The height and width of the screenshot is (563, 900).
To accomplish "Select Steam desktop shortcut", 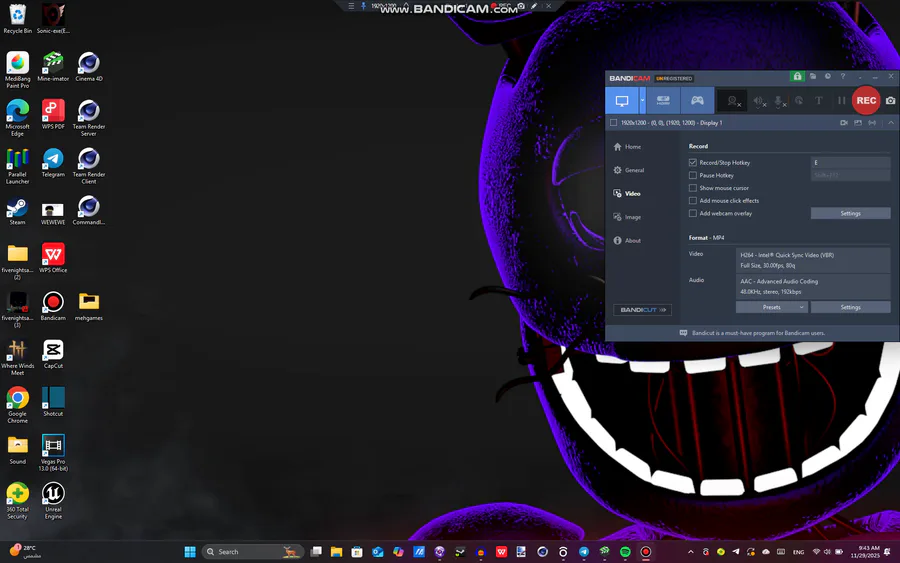I will (17, 211).
